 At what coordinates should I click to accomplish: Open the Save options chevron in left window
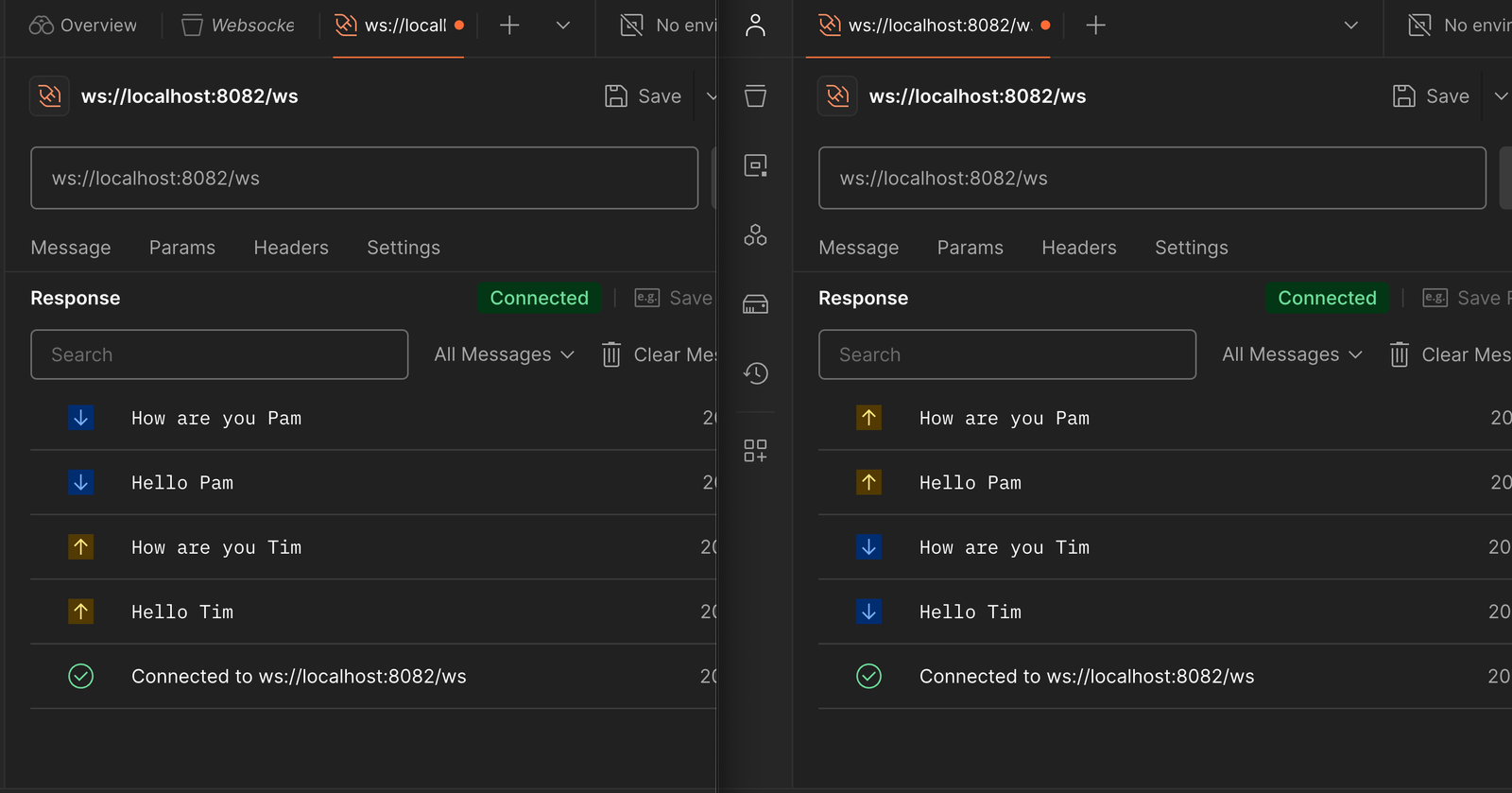[x=711, y=96]
